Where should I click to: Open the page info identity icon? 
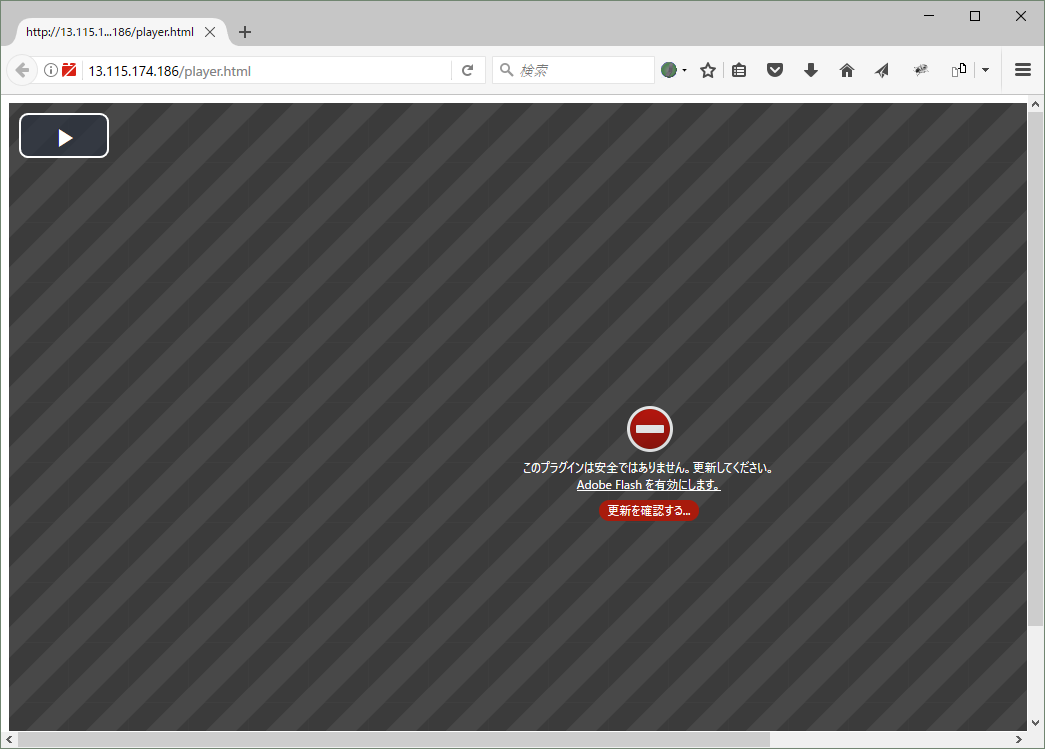pos(50,70)
